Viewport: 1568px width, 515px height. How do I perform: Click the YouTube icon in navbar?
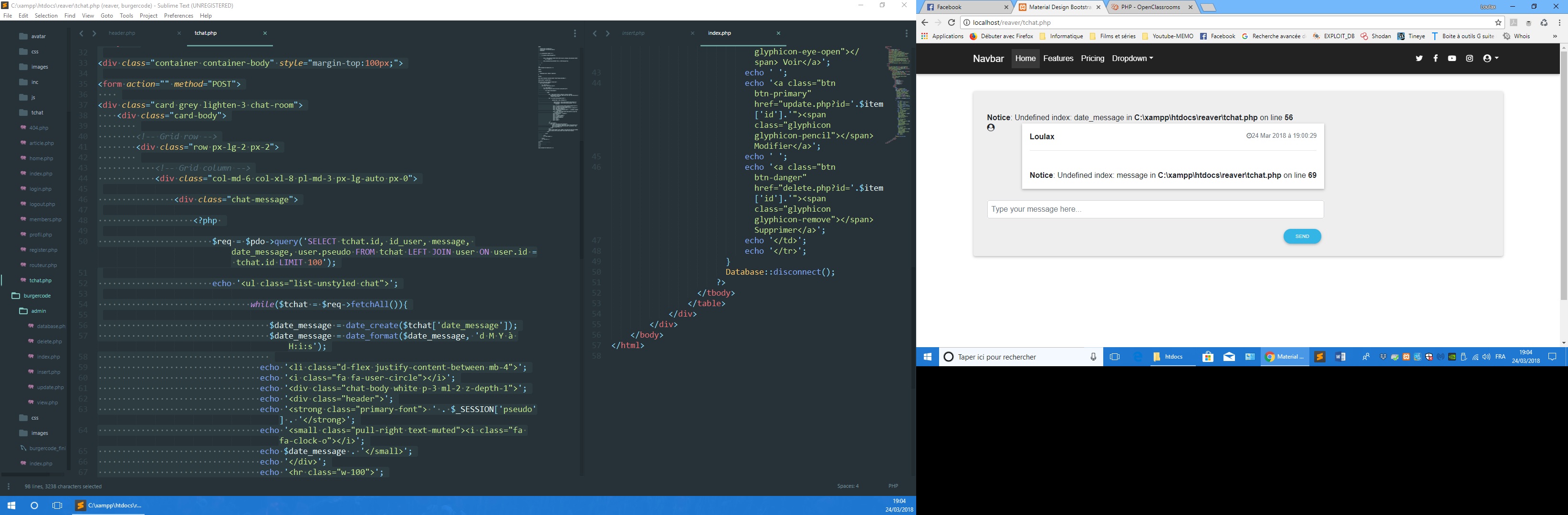[1453, 58]
